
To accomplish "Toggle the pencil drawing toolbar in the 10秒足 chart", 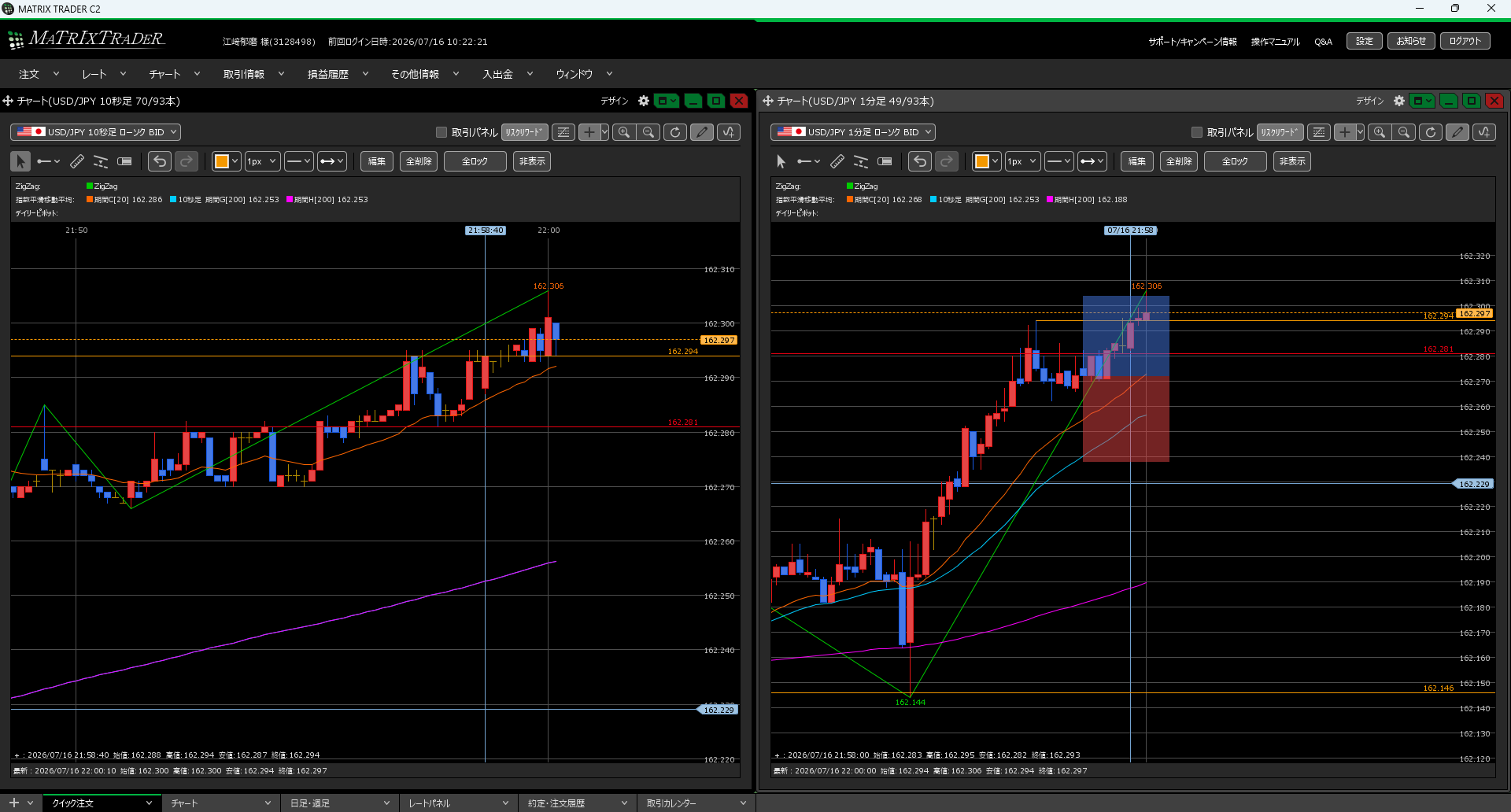I will (x=702, y=132).
